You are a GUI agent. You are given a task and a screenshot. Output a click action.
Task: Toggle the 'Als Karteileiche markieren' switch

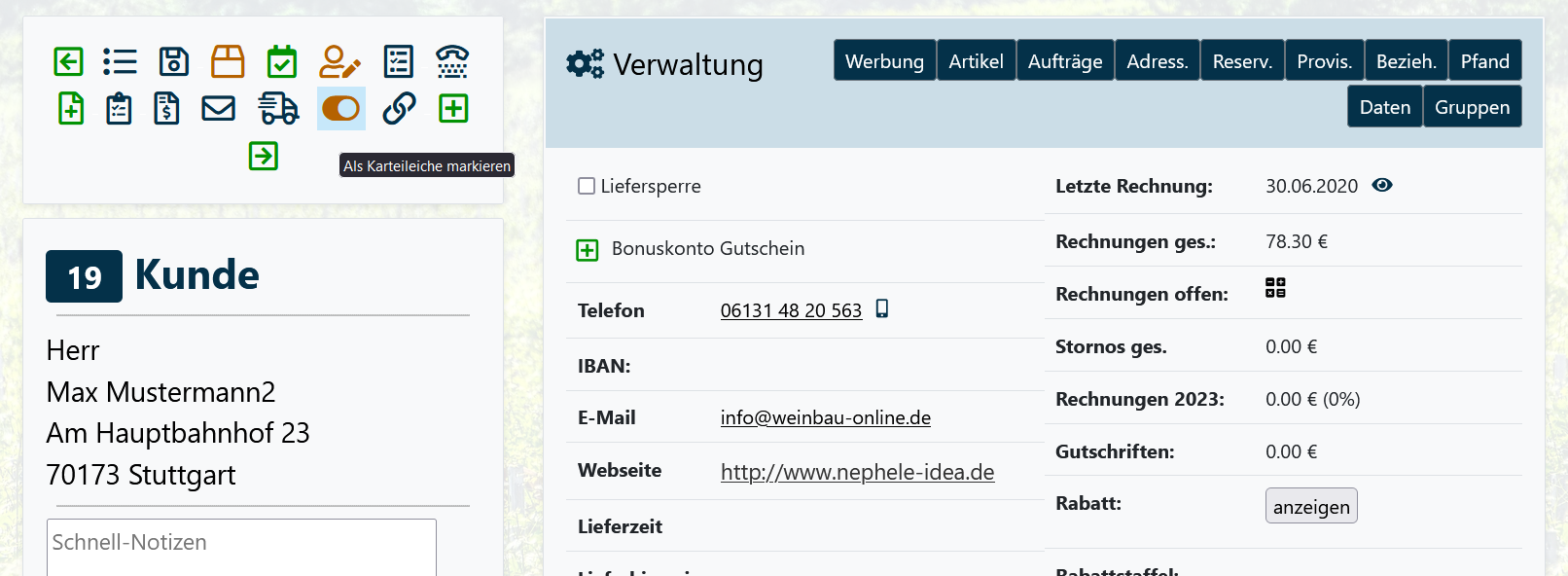pos(341,109)
